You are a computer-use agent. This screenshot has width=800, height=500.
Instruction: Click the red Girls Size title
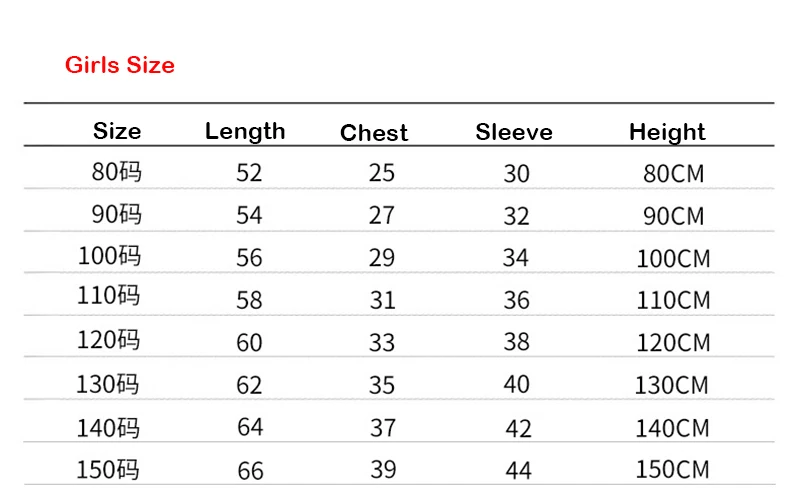[x=120, y=65]
